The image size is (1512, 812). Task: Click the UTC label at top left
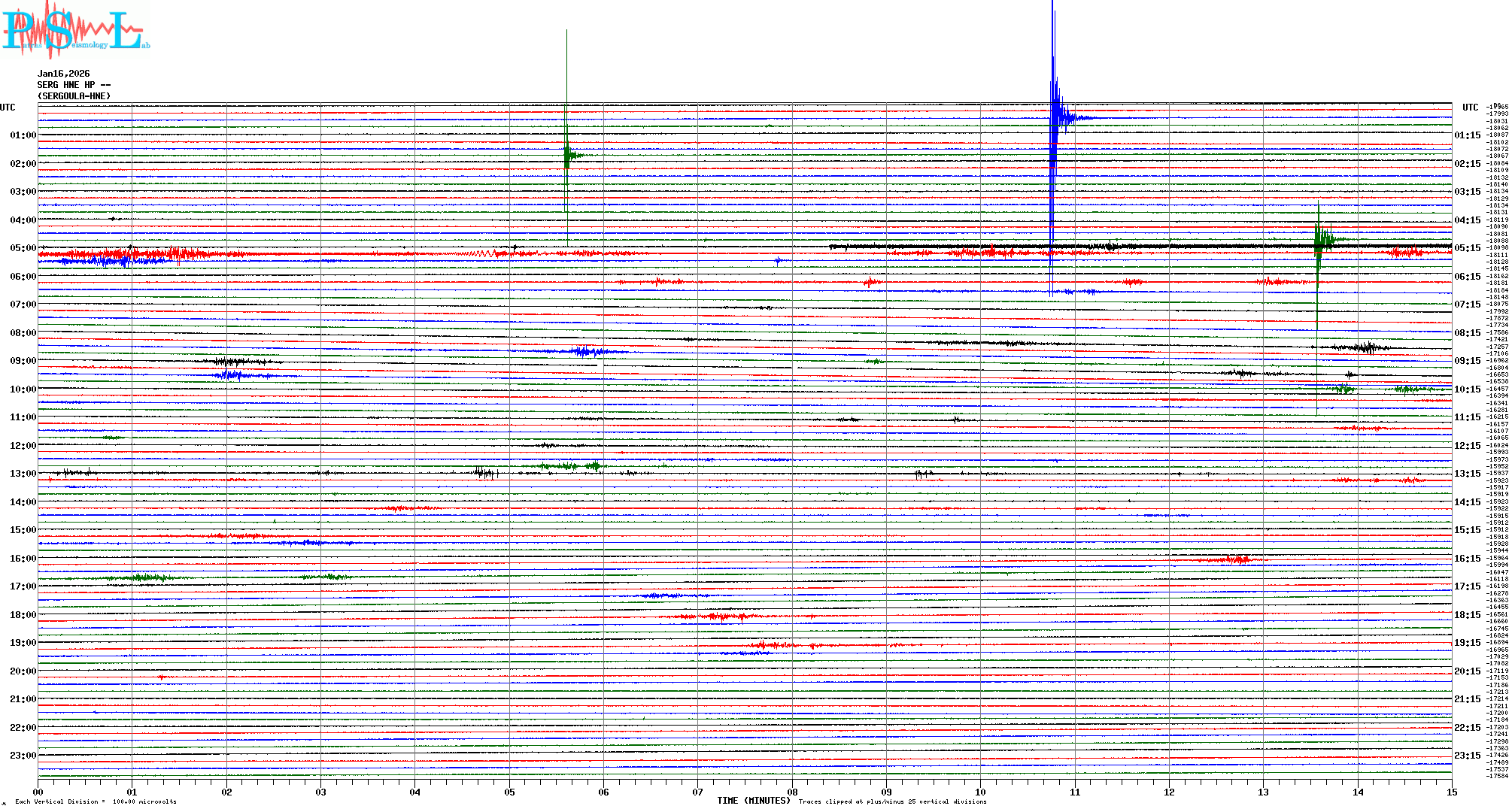coord(8,108)
